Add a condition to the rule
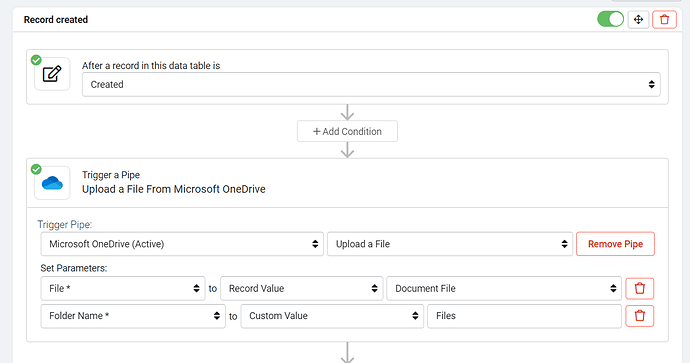This screenshot has width=690, height=363. [x=347, y=131]
